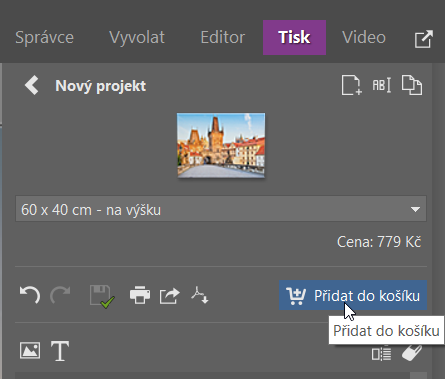This screenshot has height=379, width=445.
Task: Add text with the T tool
Action: pos(60,351)
